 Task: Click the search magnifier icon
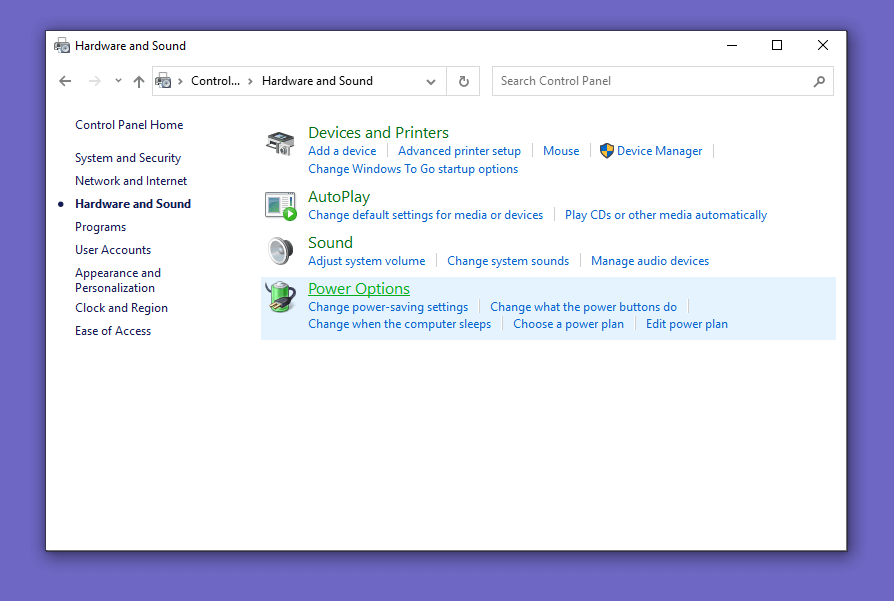coord(819,82)
